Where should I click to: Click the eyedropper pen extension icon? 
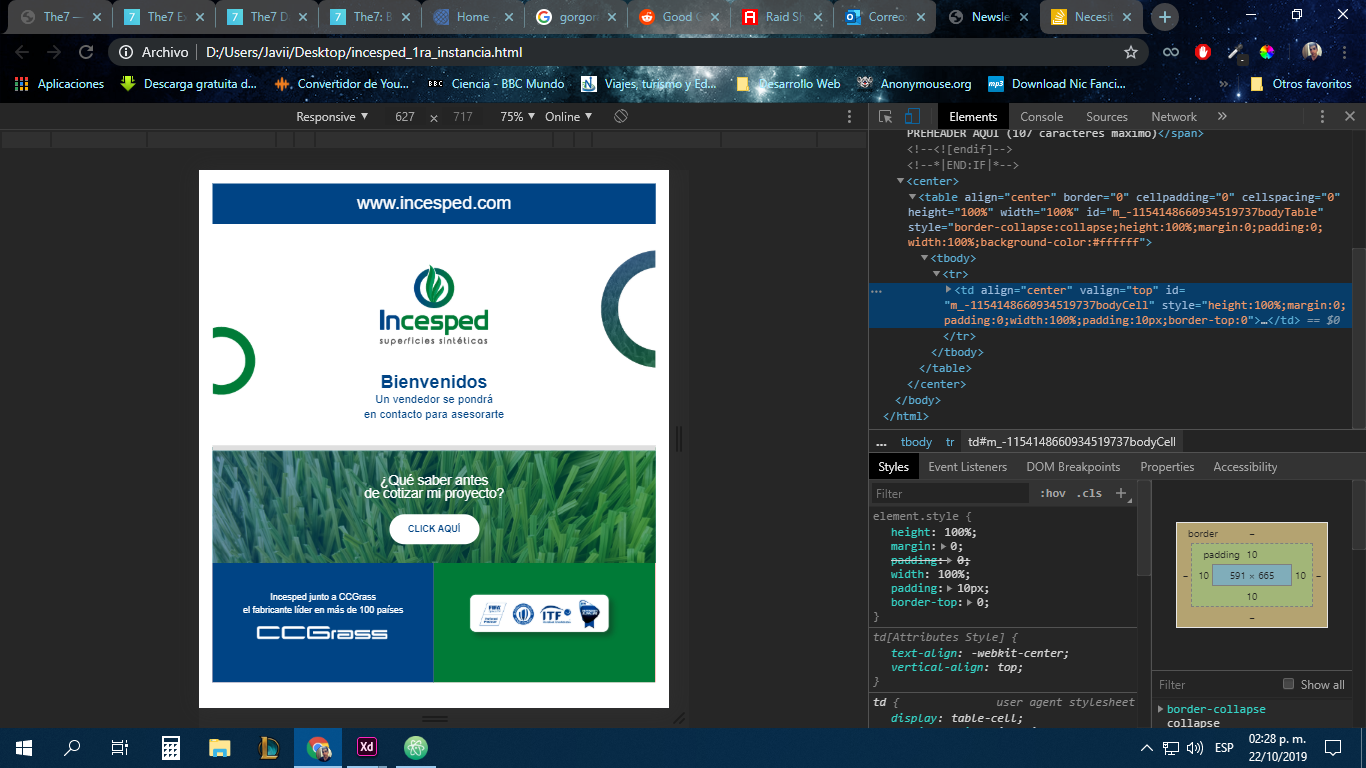1236,52
